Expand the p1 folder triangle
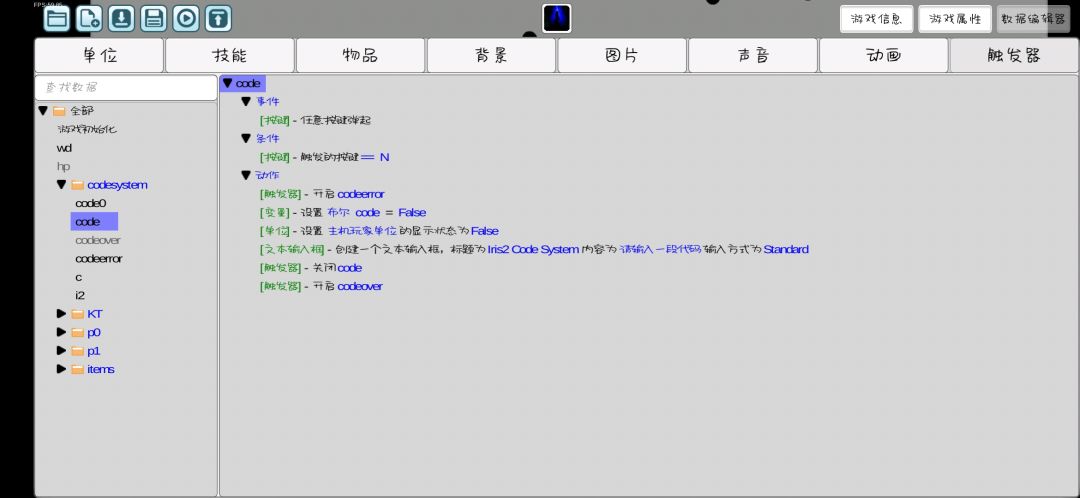 point(61,351)
